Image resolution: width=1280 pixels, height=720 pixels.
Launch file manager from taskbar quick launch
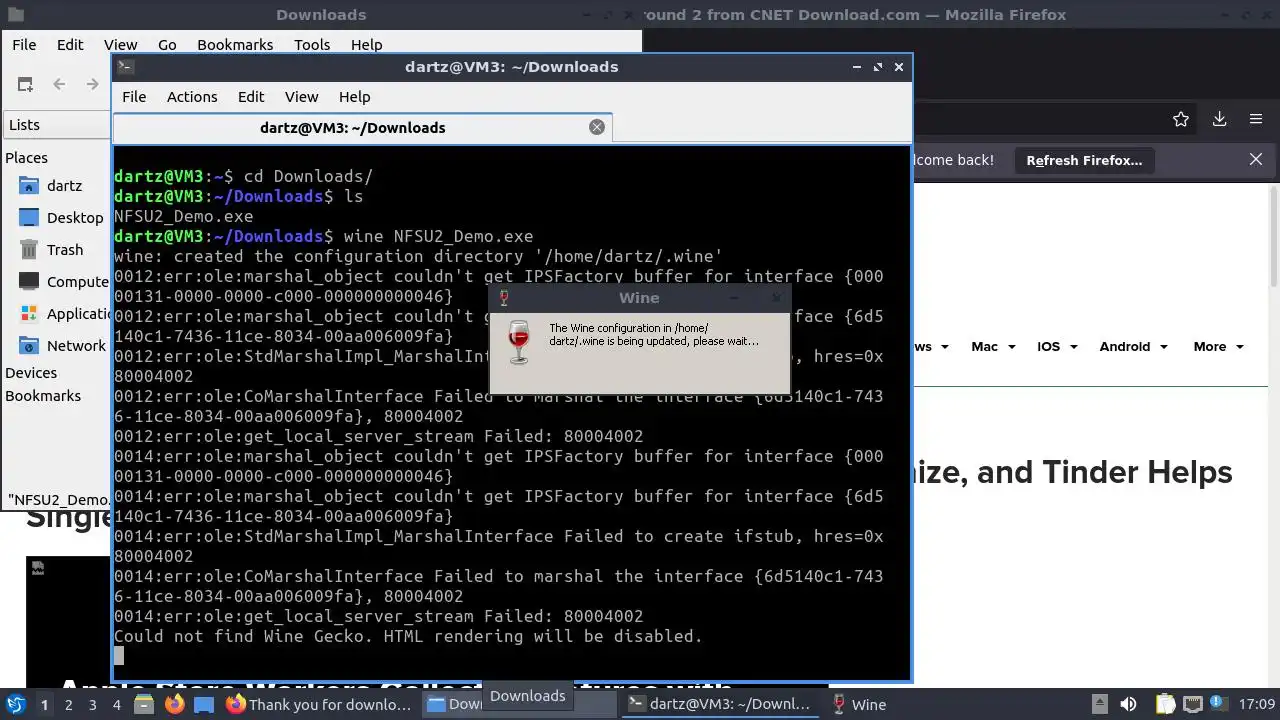[144, 705]
